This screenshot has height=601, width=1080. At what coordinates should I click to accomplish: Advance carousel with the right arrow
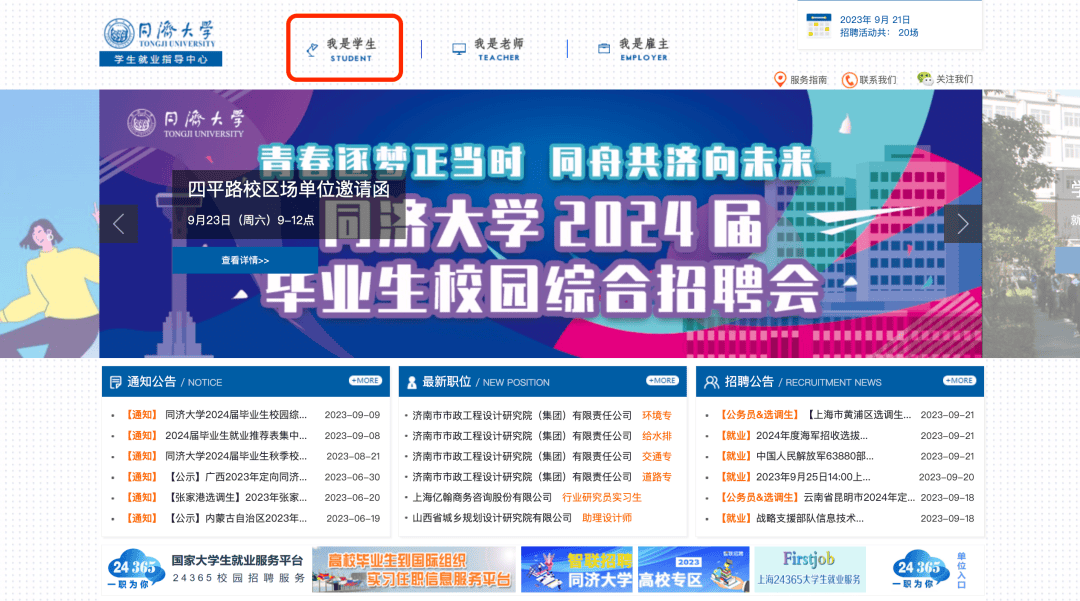point(962,224)
